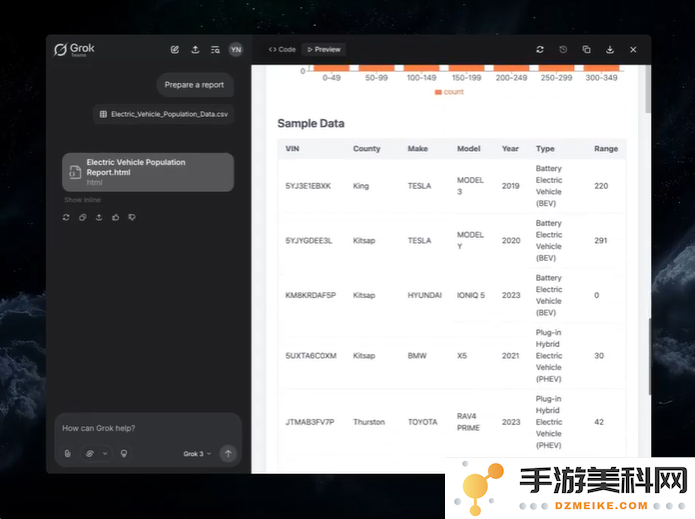Click the TOYOTA make cell

pyautogui.click(x=422, y=422)
